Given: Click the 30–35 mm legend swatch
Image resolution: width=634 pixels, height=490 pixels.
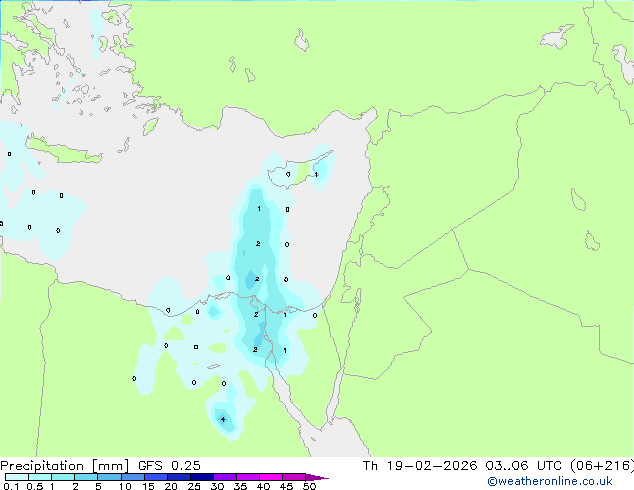Looking at the screenshot, I should click(x=225, y=477).
